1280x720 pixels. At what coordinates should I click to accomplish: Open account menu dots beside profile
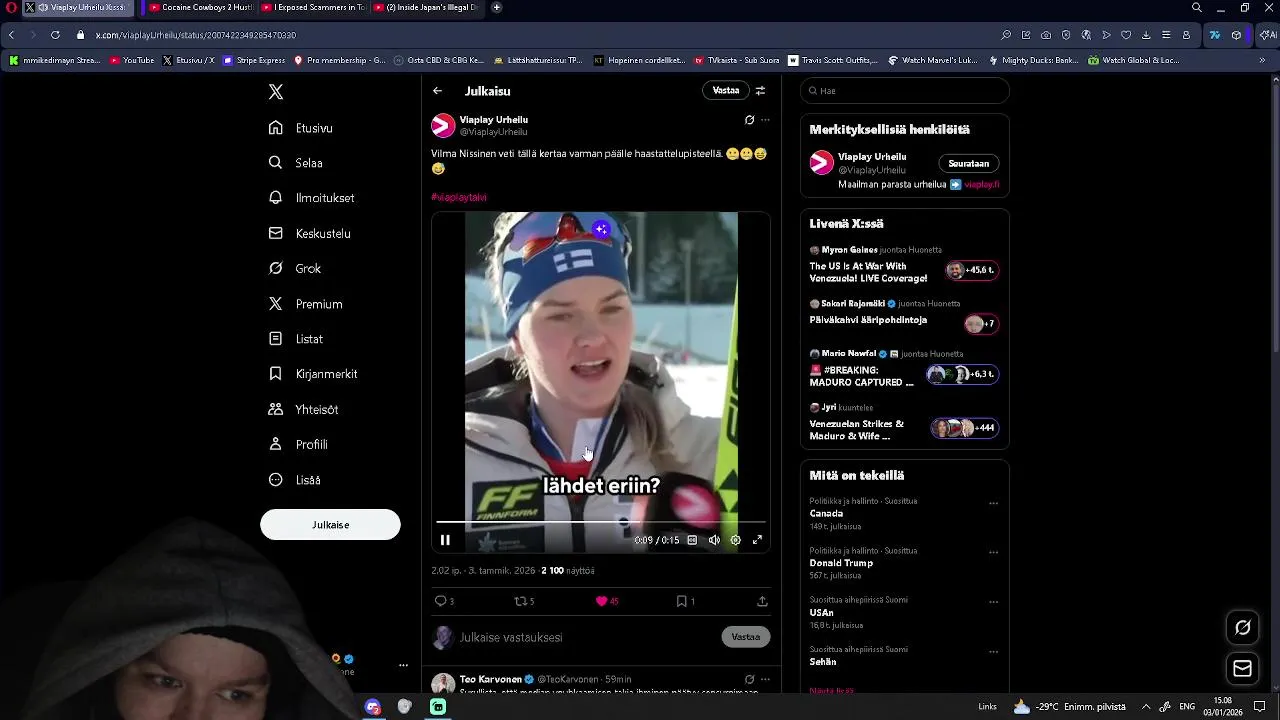coord(403,665)
